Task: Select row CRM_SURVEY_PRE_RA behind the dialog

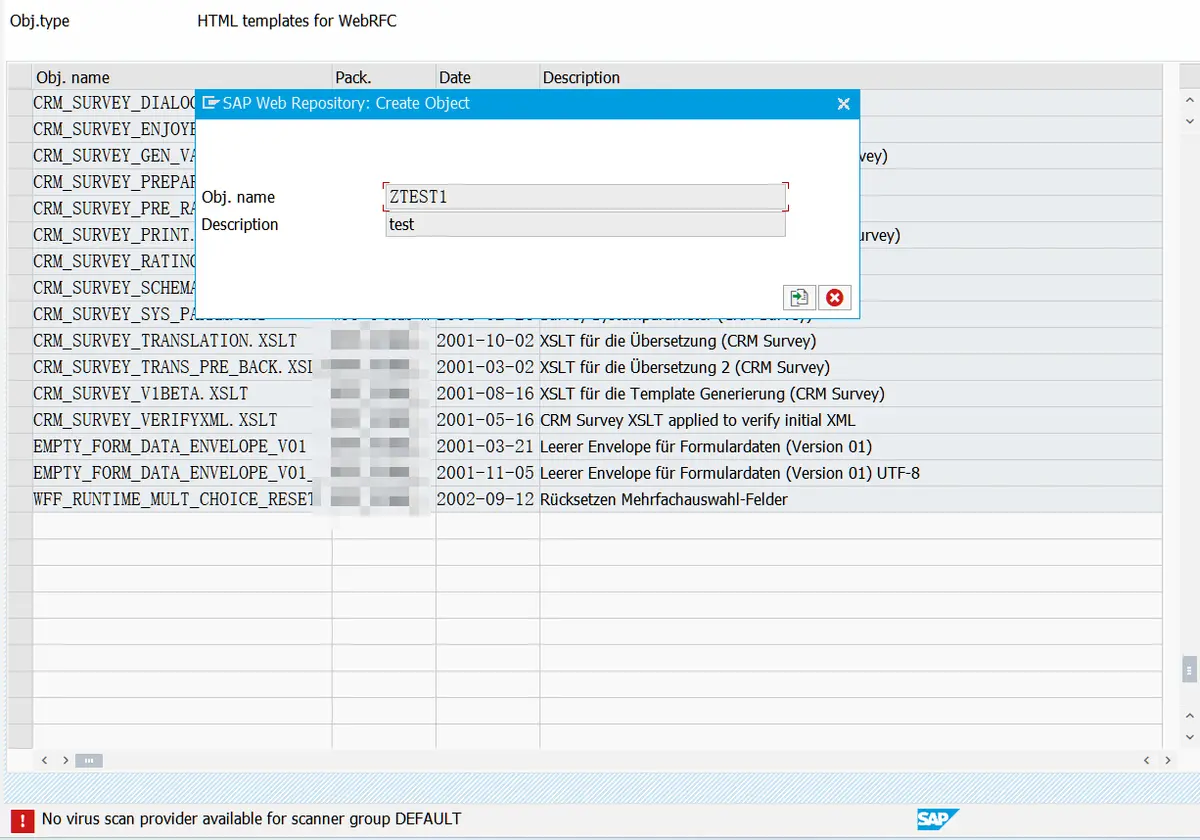Action: coord(114,208)
